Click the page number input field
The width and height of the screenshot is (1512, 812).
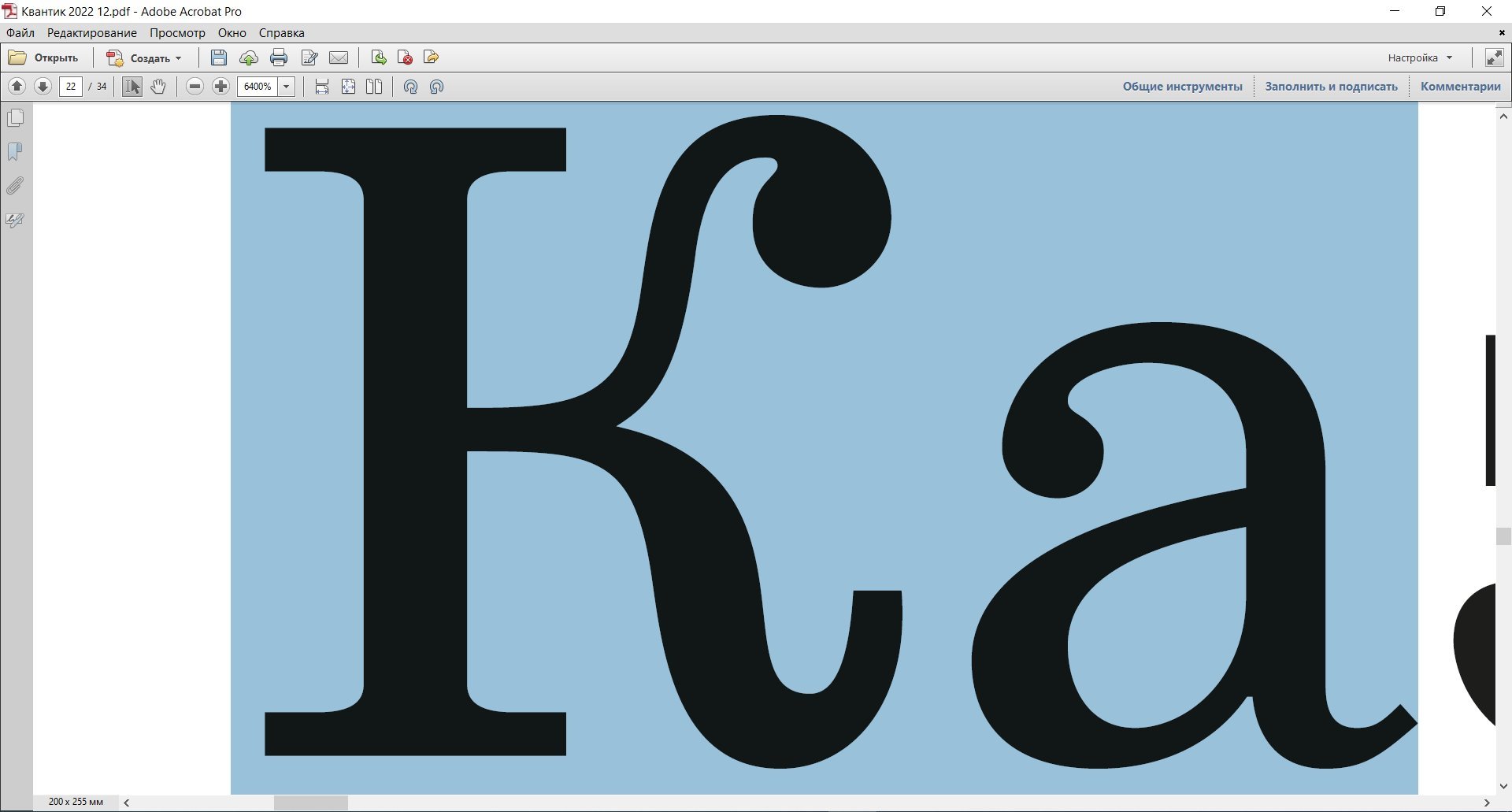point(71,87)
